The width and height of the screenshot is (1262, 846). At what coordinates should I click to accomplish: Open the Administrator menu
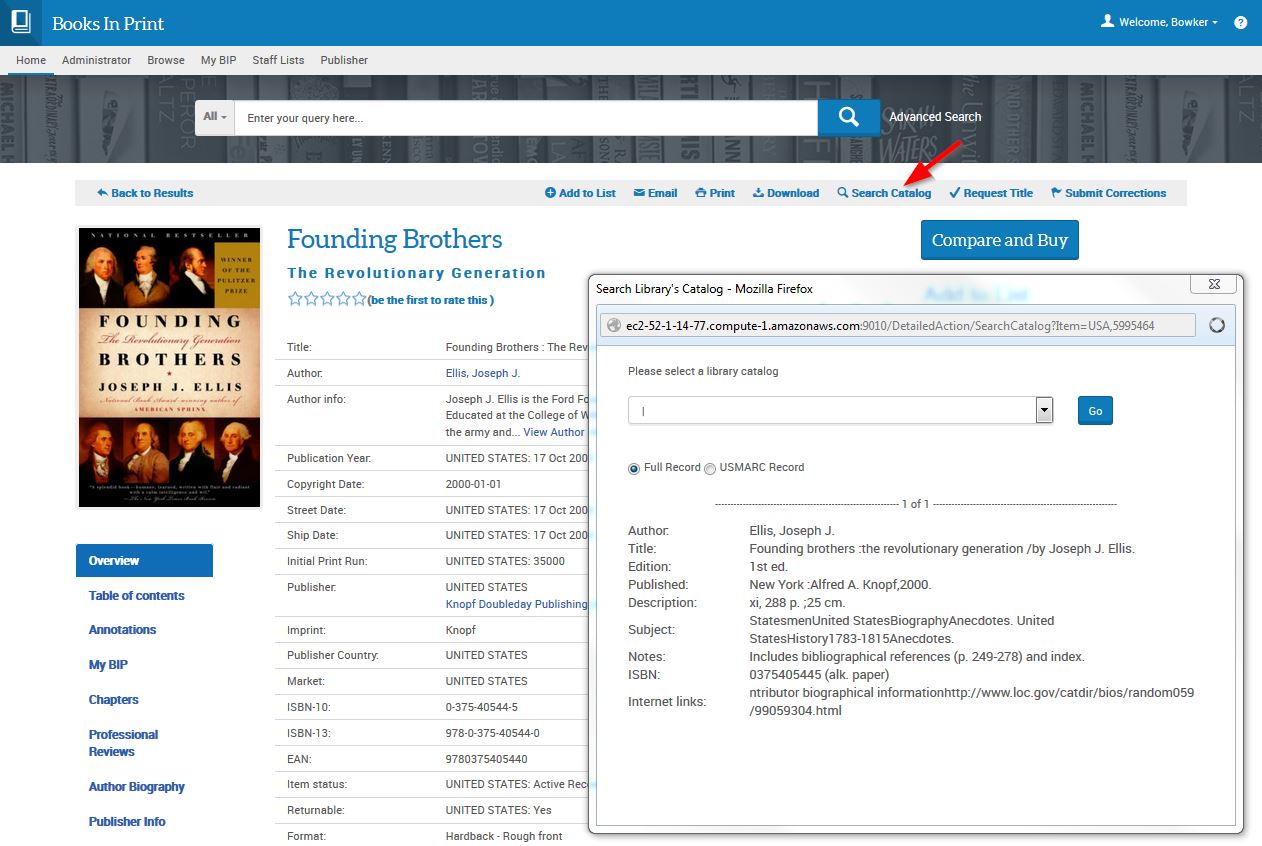pyautogui.click(x=96, y=60)
